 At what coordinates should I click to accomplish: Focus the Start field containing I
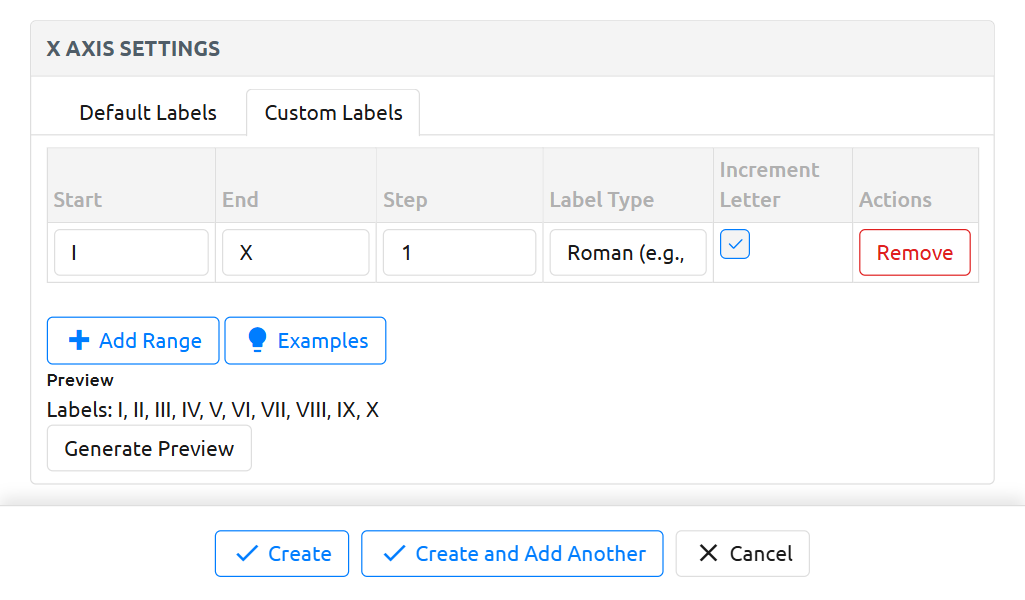pos(131,253)
